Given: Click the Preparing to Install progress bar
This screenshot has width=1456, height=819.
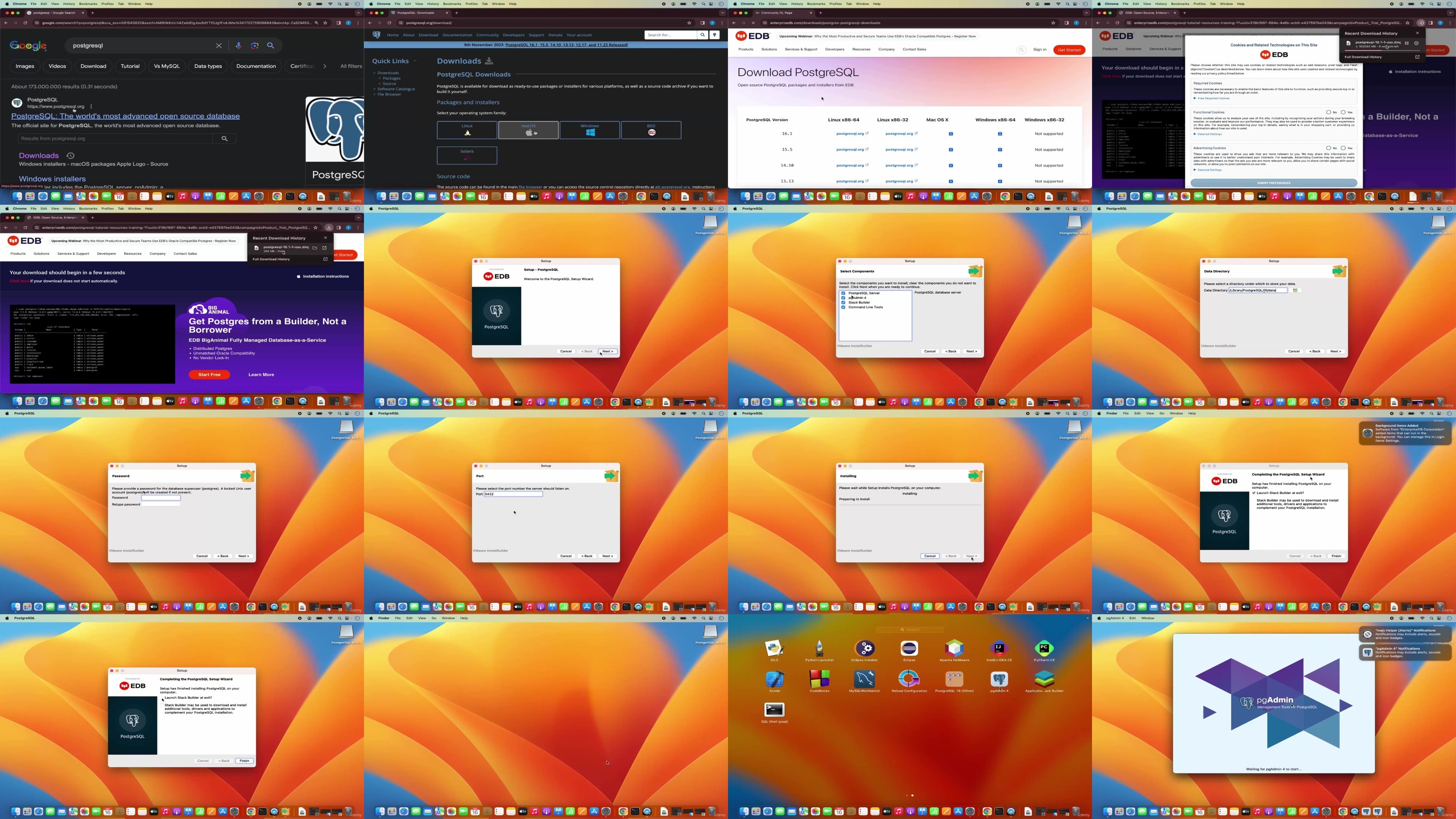Looking at the screenshot, I should tap(910, 504).
